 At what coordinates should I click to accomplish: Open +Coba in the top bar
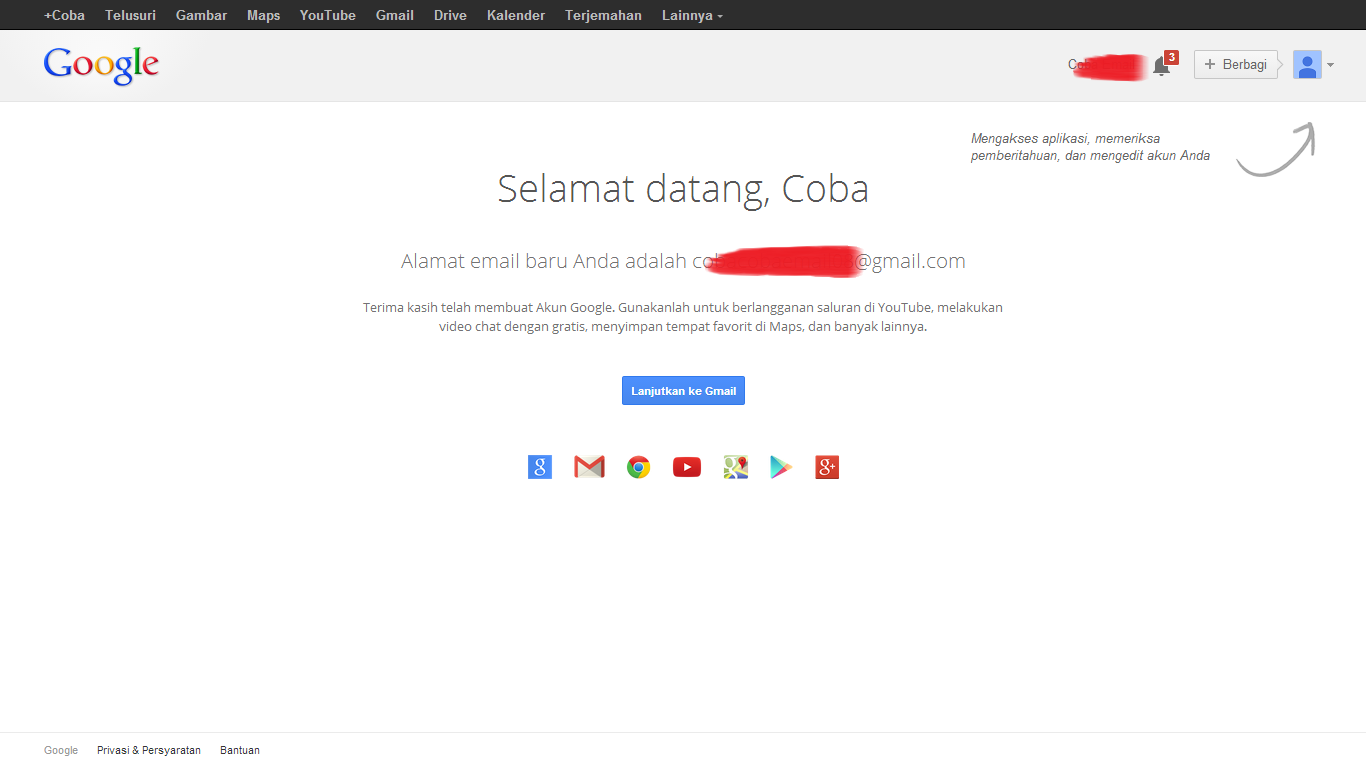pyautogui.click(x=64, y=15)
